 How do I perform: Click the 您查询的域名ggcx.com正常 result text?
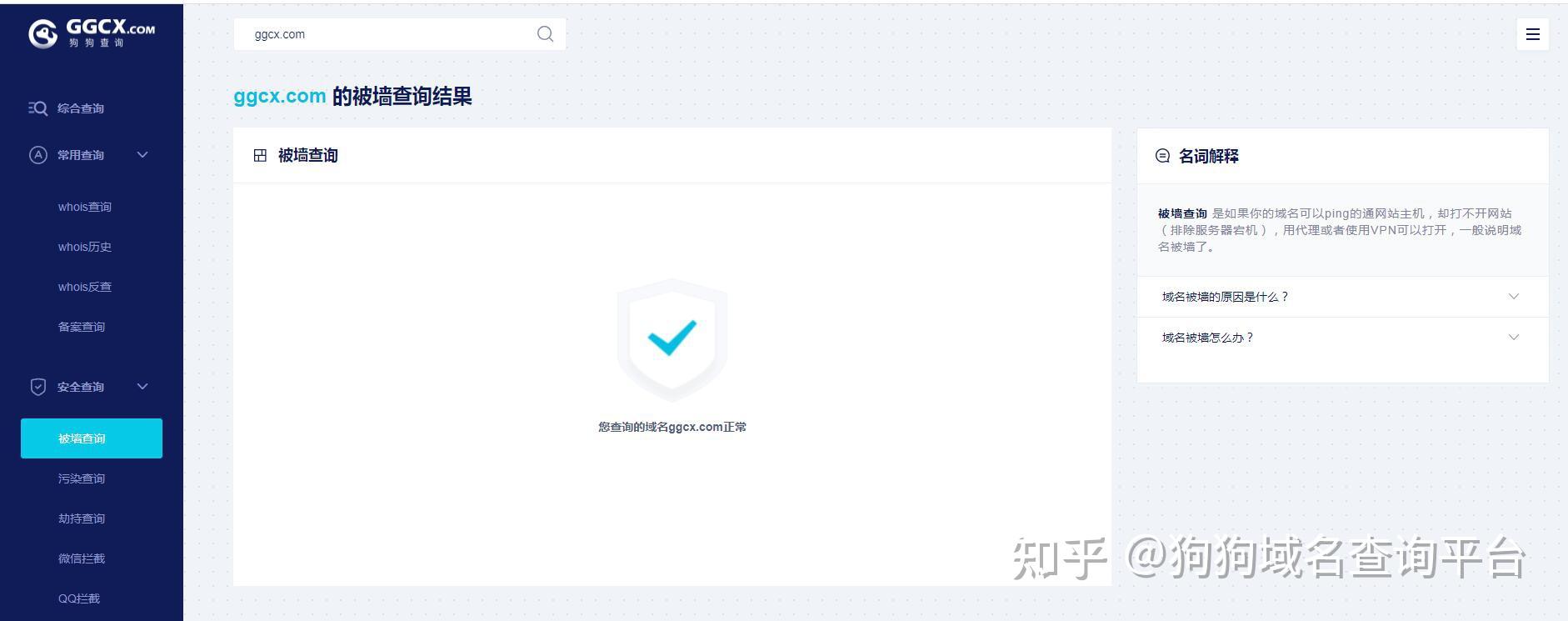click(x=672, y=427)
